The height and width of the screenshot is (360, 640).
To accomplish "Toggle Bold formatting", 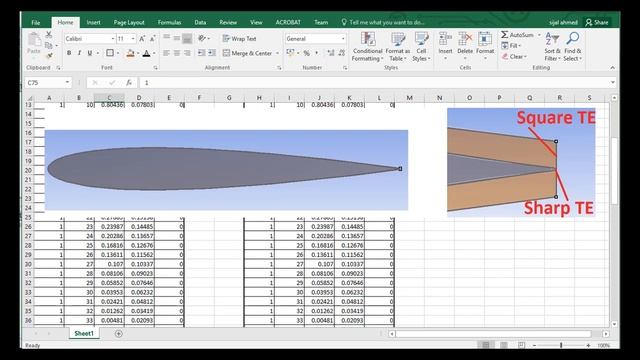I will click(x=69, y=53).
